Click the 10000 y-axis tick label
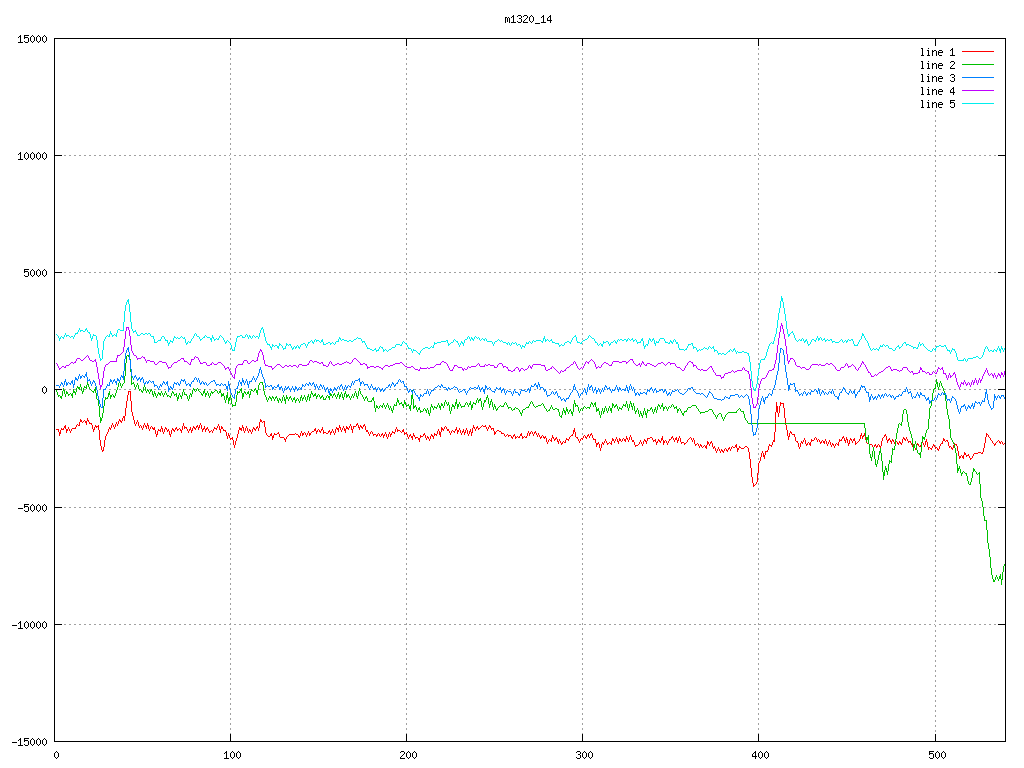Viewport: 1024px width, 768px height. [31, 156]
